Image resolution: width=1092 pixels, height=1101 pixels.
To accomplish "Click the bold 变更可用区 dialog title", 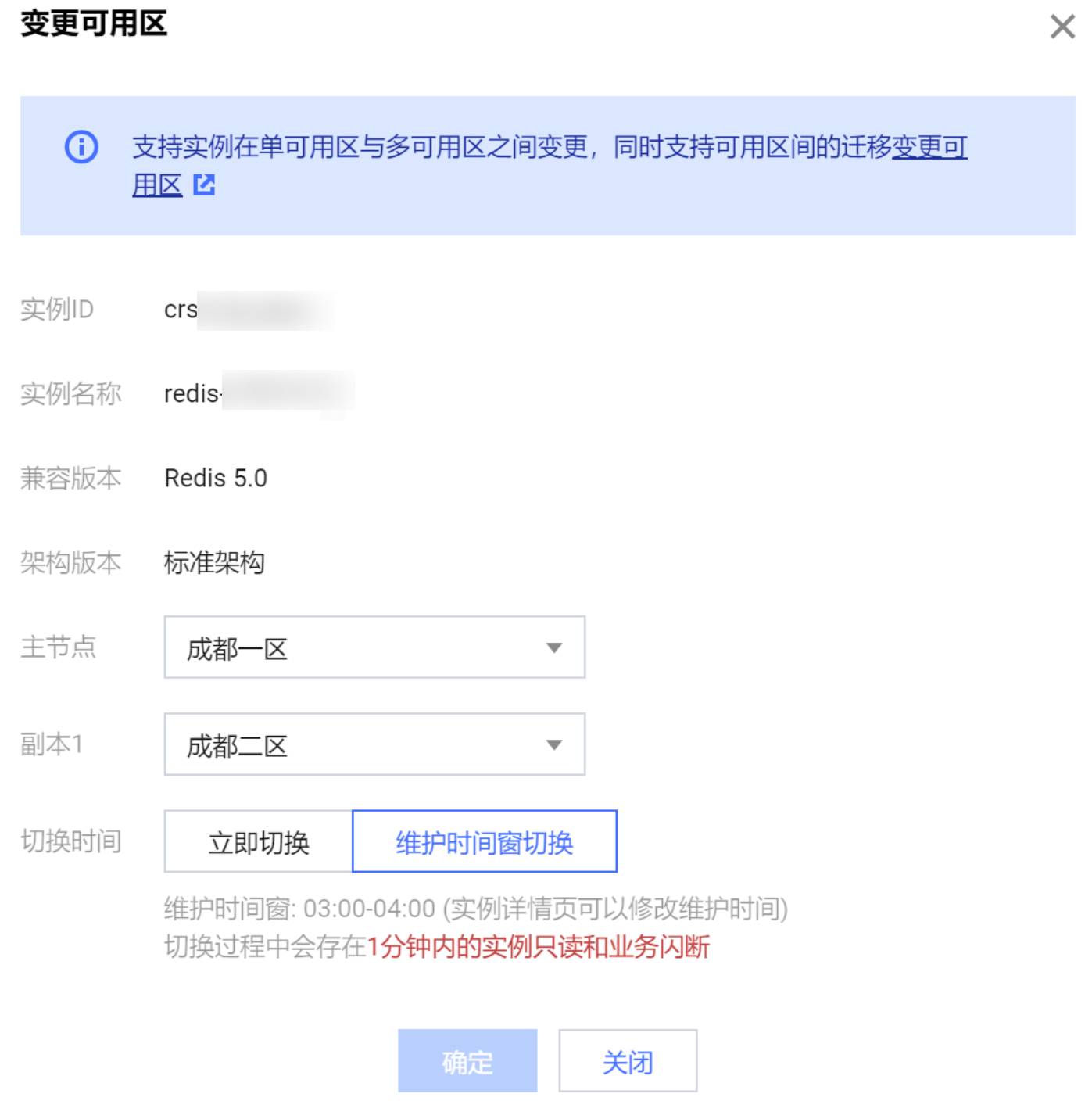I will (x=94, y=23).
